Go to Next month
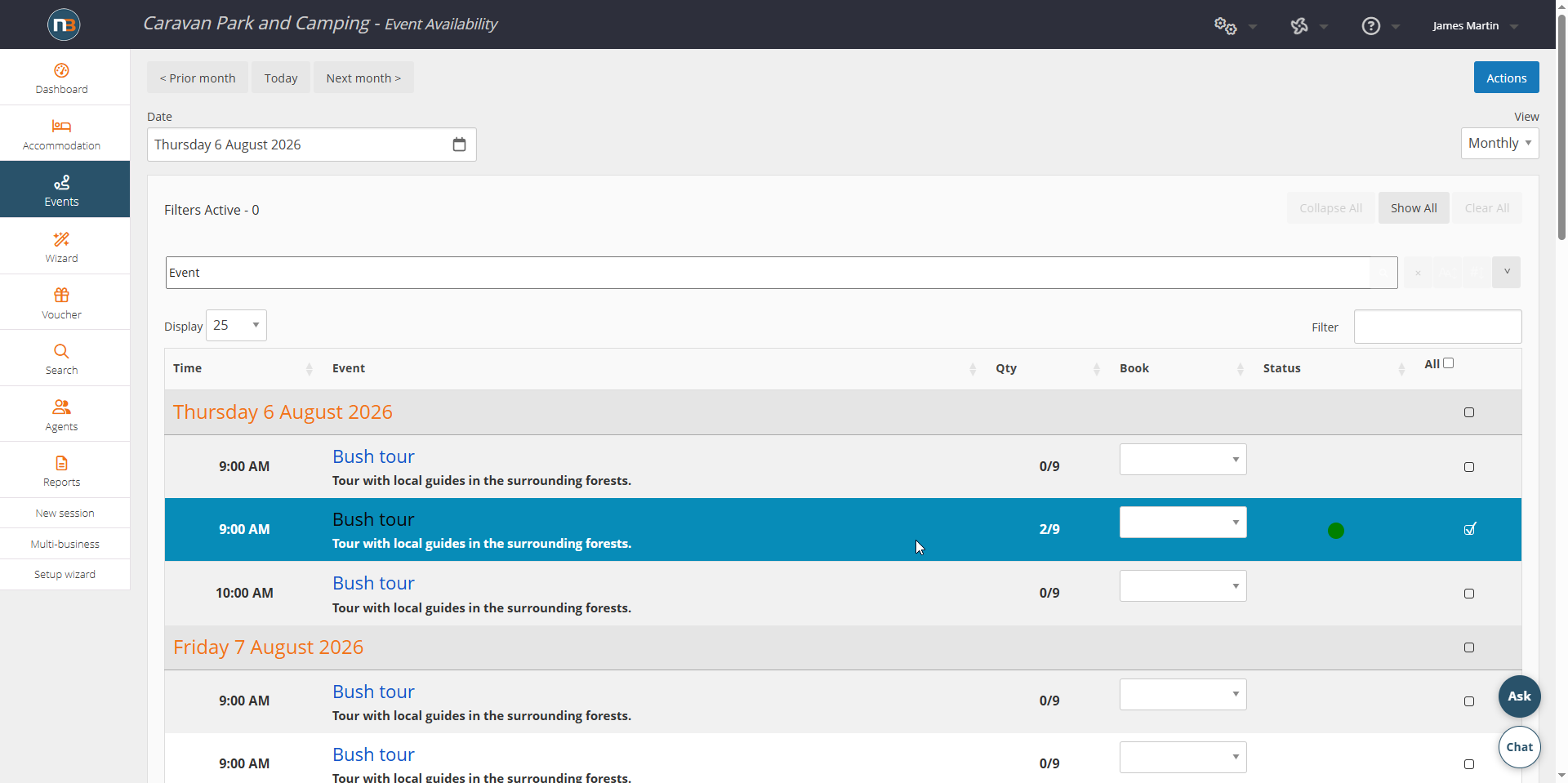 tap(363, 78)
